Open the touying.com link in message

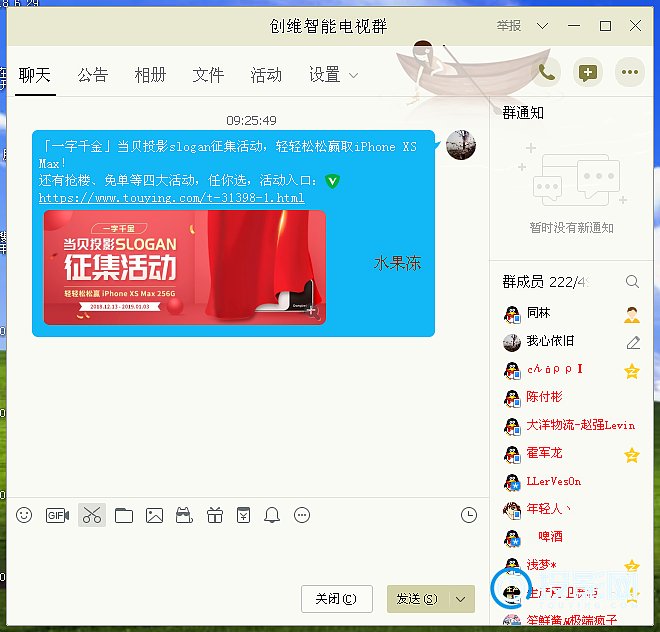[171, 198]
